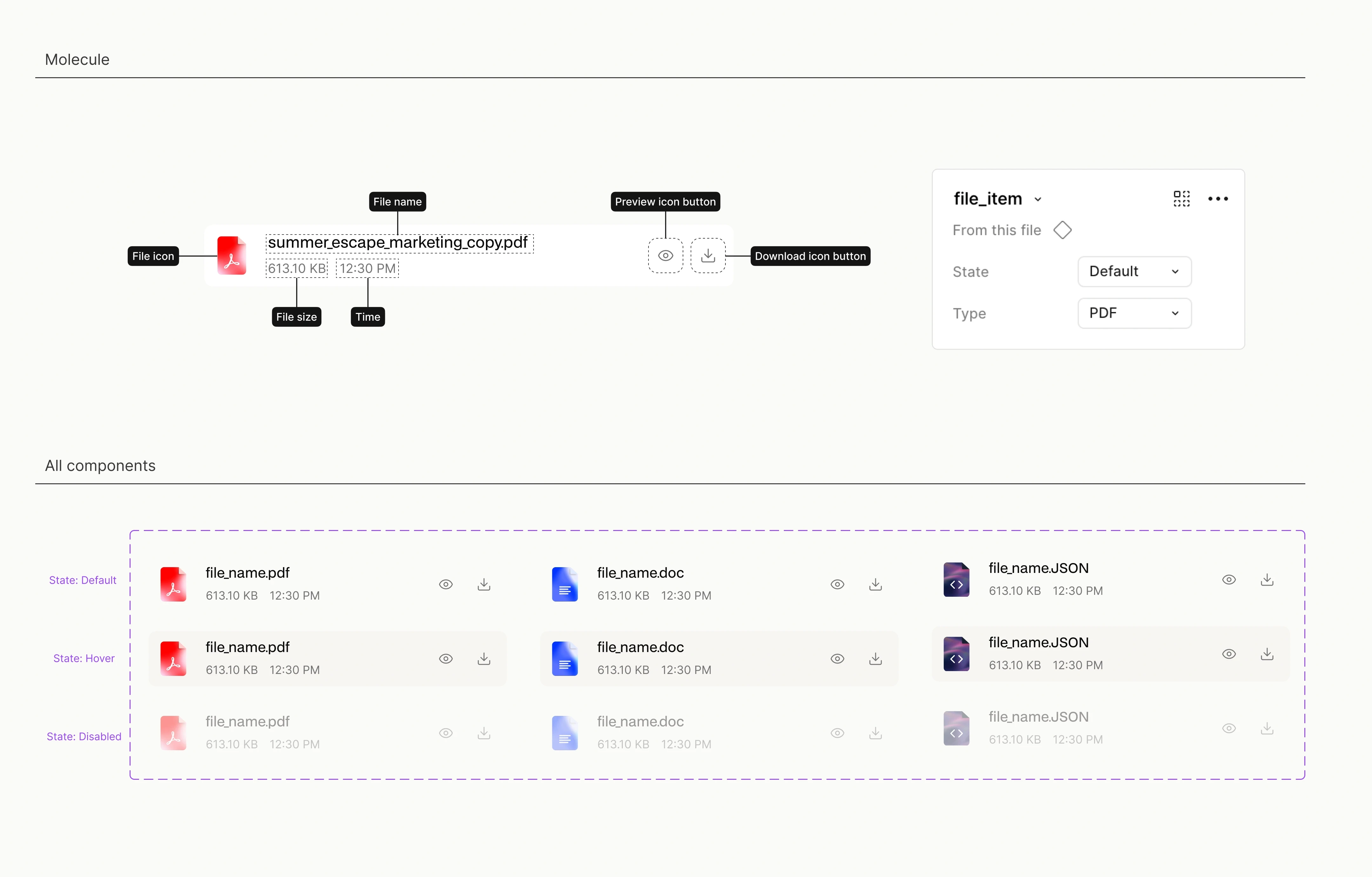
Task: Click the summer_escape_marketing_copy.pdf file name
Action: point(398,243)
